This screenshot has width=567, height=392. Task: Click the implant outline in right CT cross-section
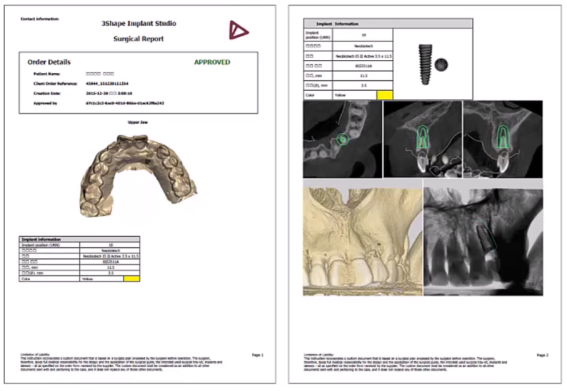[502, 137]
